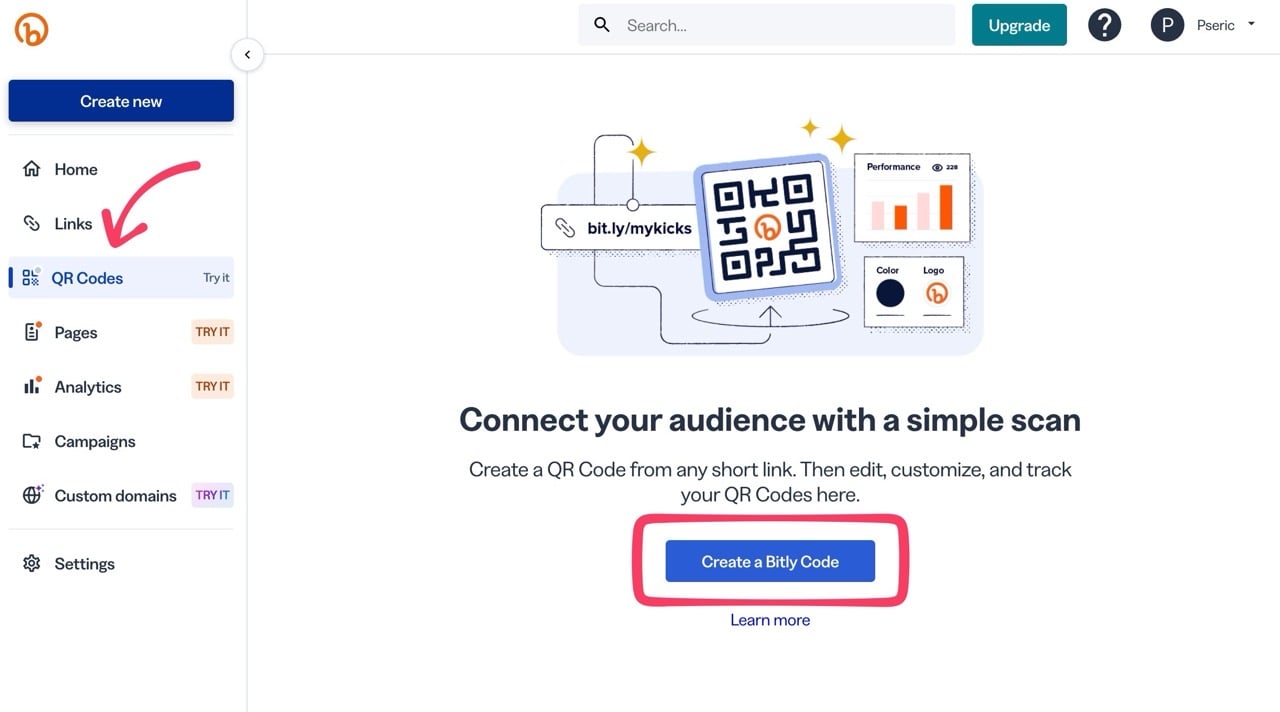Open Custom domains using its globe icon

click(31, 495)
